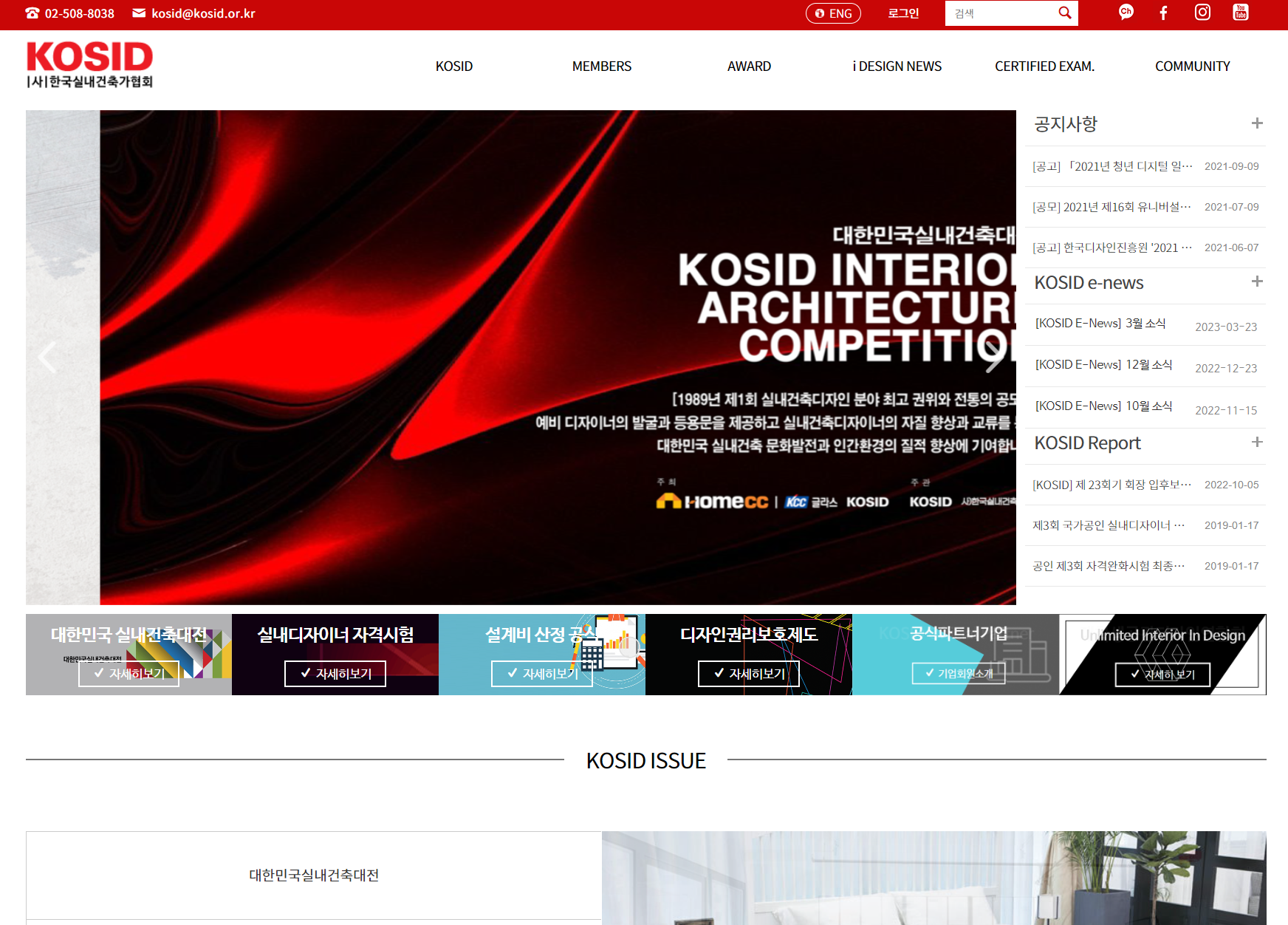Click the 로그인 login link
The width and height of the screenshot is (1288, 925).
pyautogui.click(x=903, y=13)
